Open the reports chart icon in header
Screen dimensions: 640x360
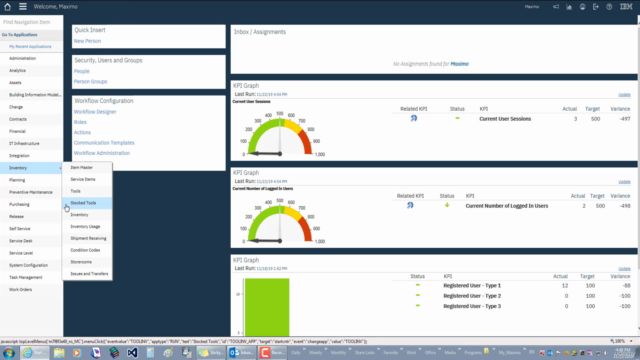pyautogui.click(x=569, y=7)
